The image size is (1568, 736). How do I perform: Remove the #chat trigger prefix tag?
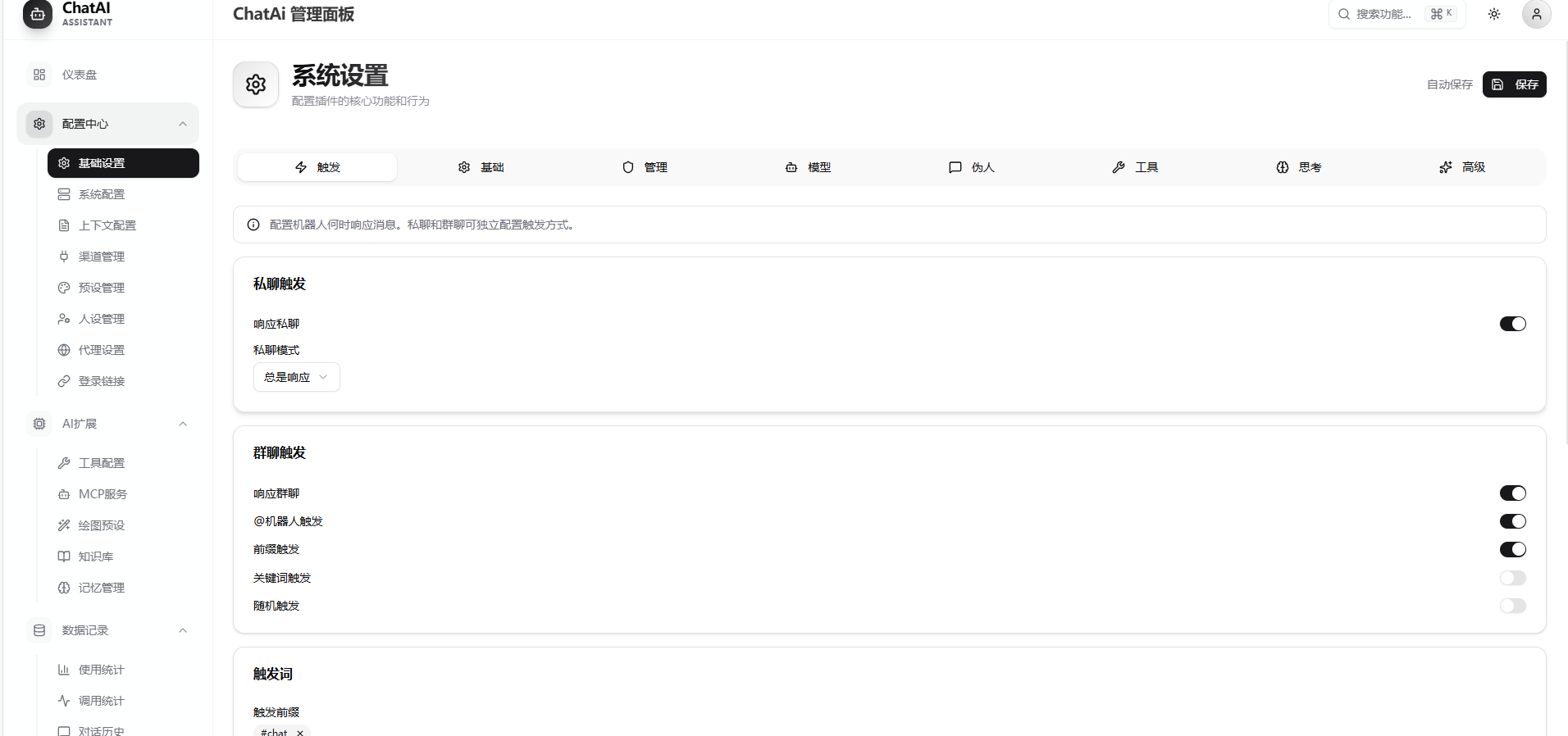[300, 732]
